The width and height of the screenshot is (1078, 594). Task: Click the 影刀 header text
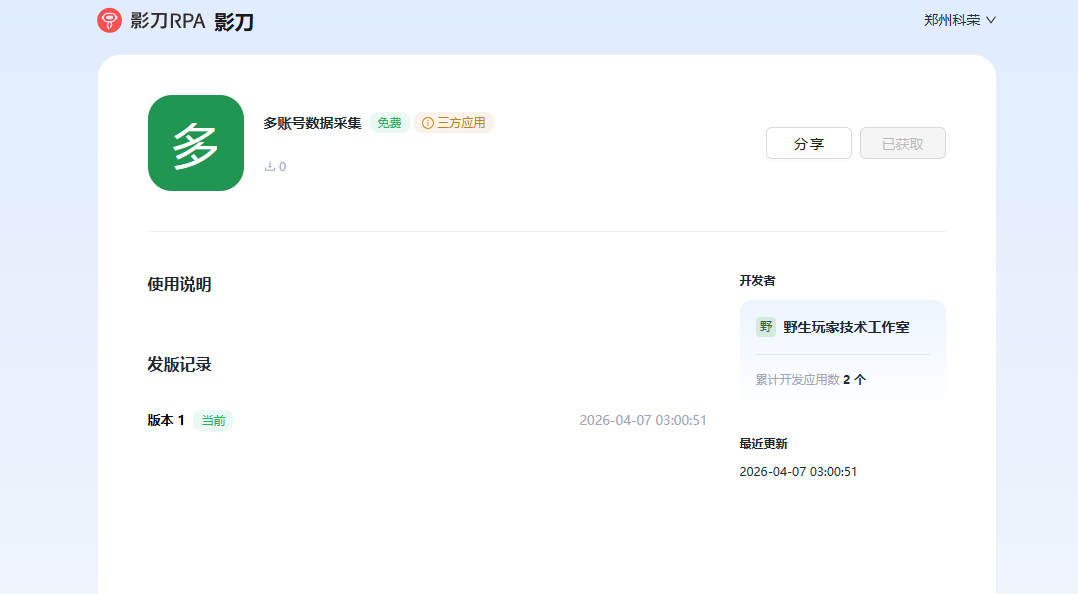coord(234,21)
